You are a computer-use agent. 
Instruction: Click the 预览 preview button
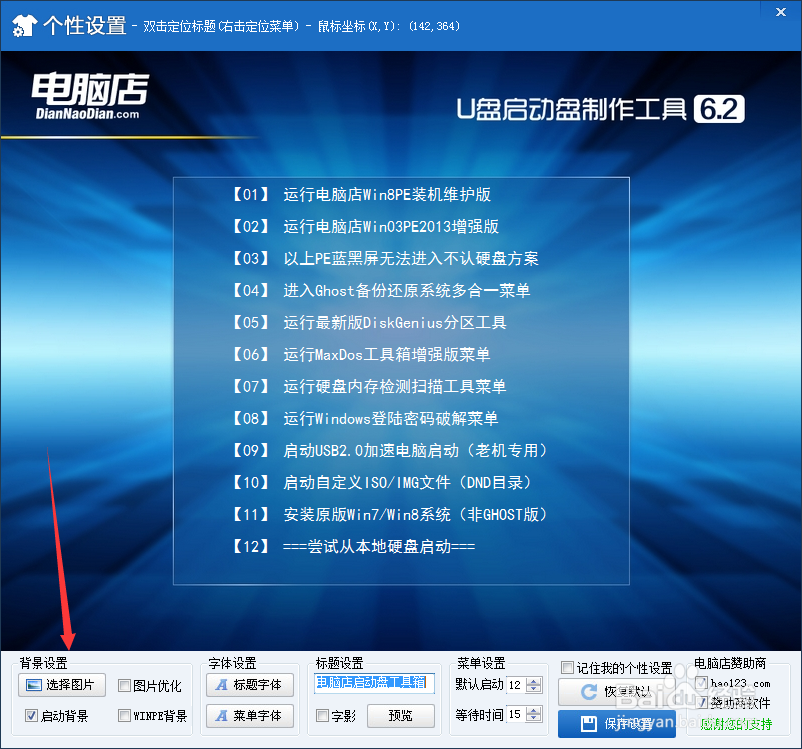400,715
